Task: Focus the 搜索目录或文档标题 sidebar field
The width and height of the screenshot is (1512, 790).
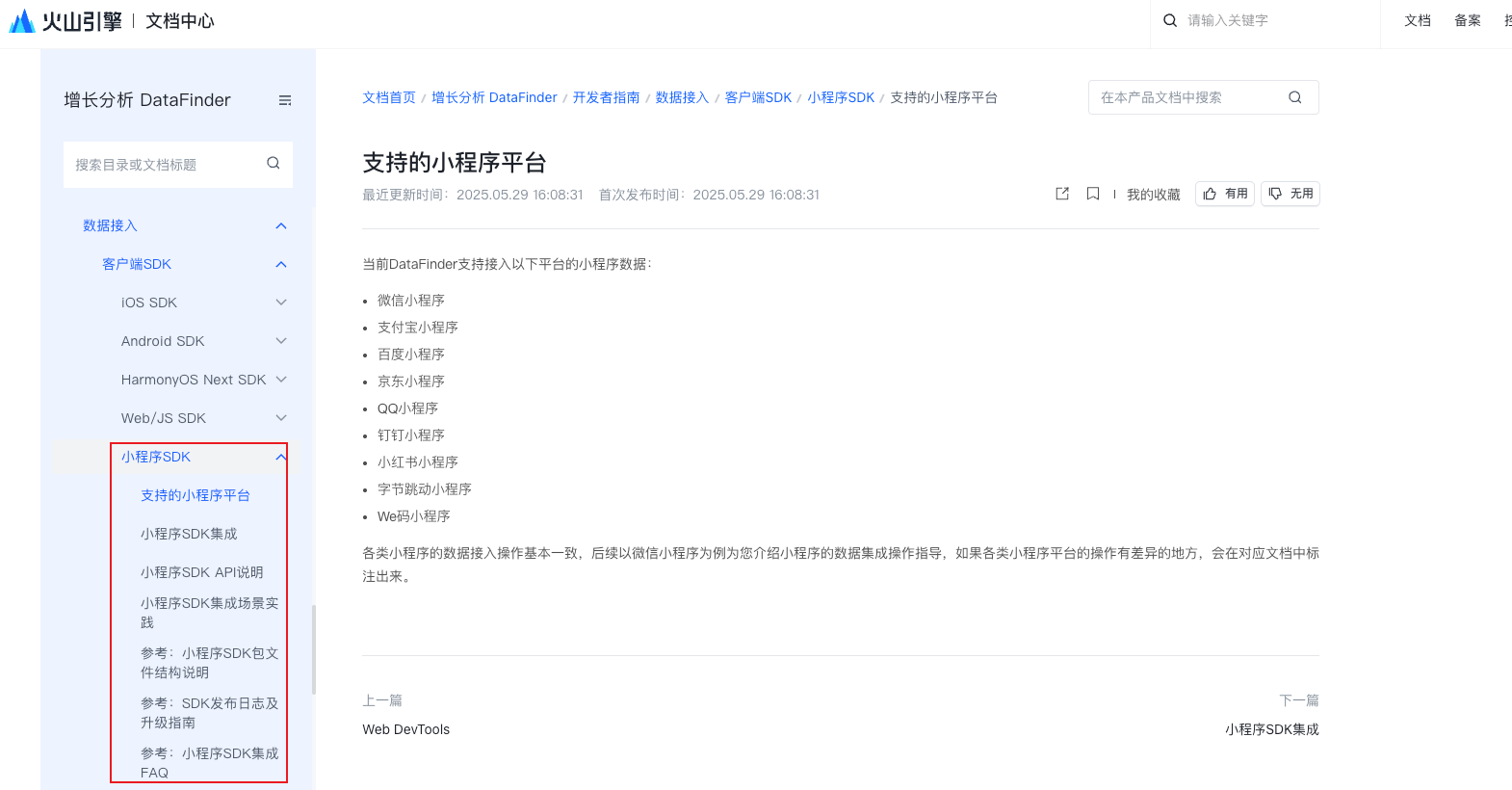Action: tap(178, 165)
